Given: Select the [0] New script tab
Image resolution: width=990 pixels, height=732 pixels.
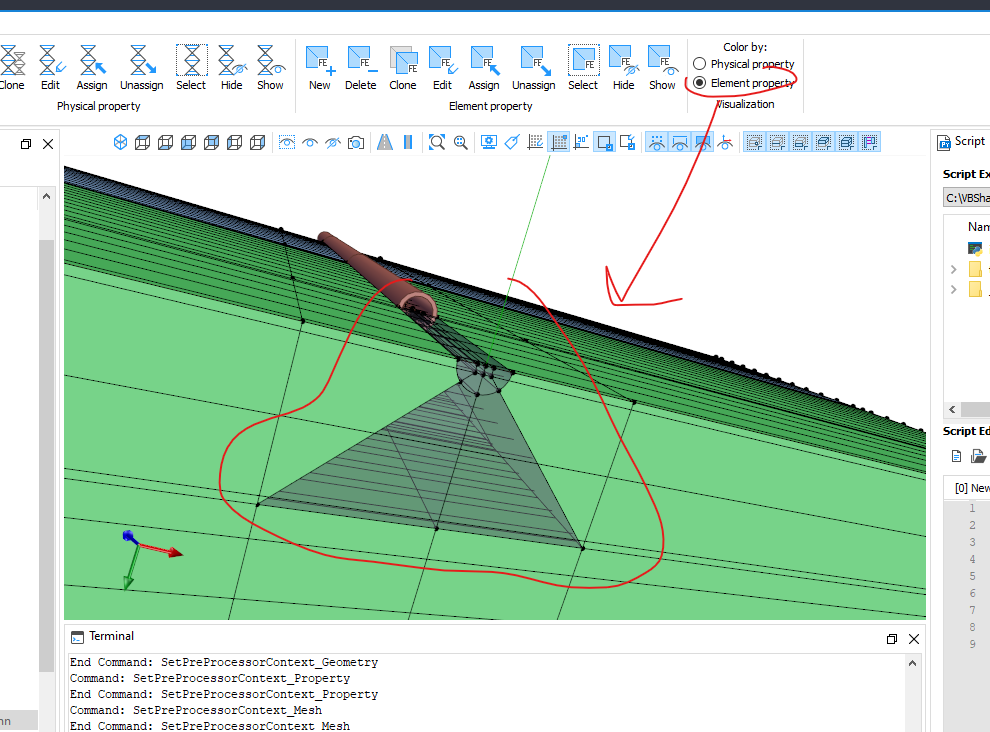Looking at the screenshot, I should [x=972, y=488].
